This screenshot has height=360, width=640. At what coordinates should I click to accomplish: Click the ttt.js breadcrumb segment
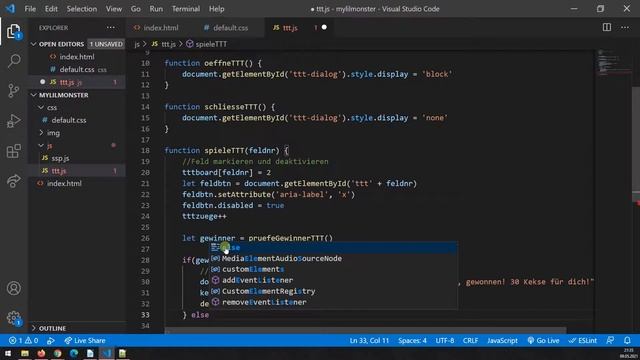164,44
